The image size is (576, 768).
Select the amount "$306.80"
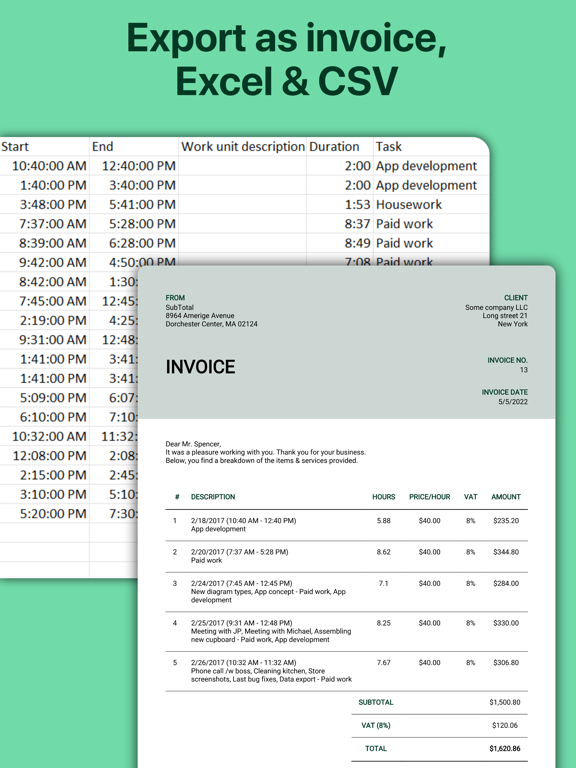(x=506, y=663)
